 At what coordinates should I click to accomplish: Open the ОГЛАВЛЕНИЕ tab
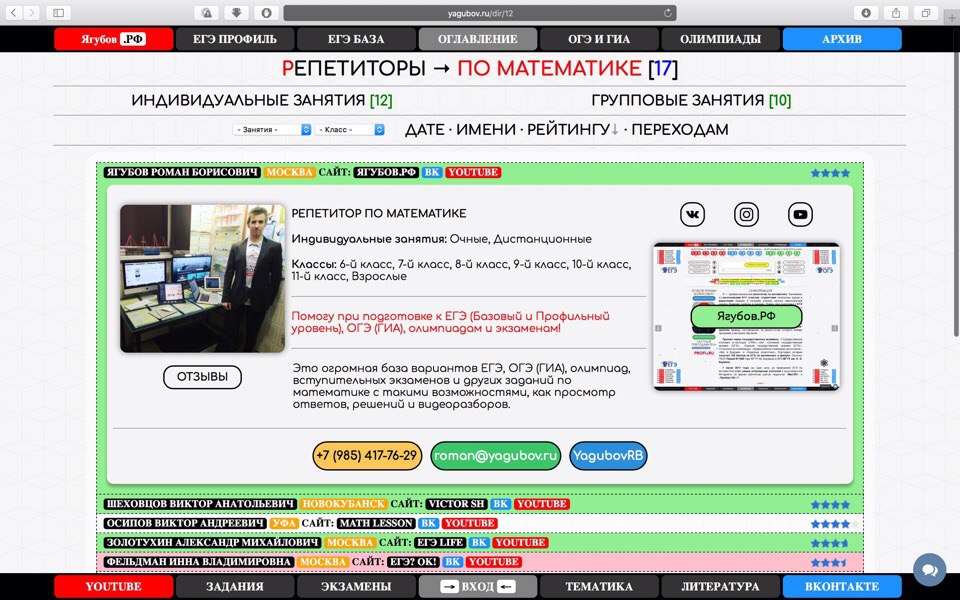click(x=478, y=39)
